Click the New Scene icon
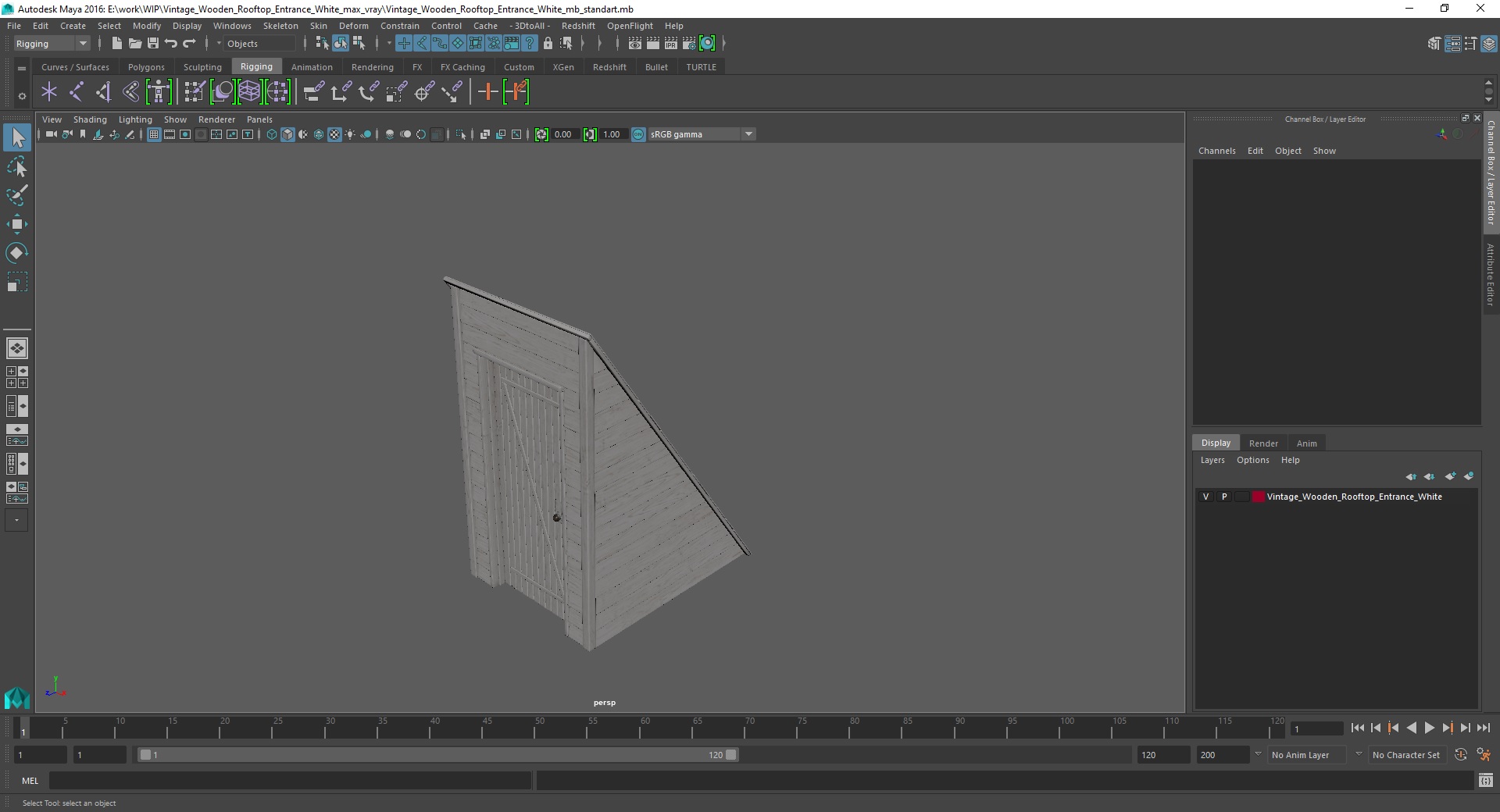The height and width of the screenshot is (812, 1500). pos(116,44)
